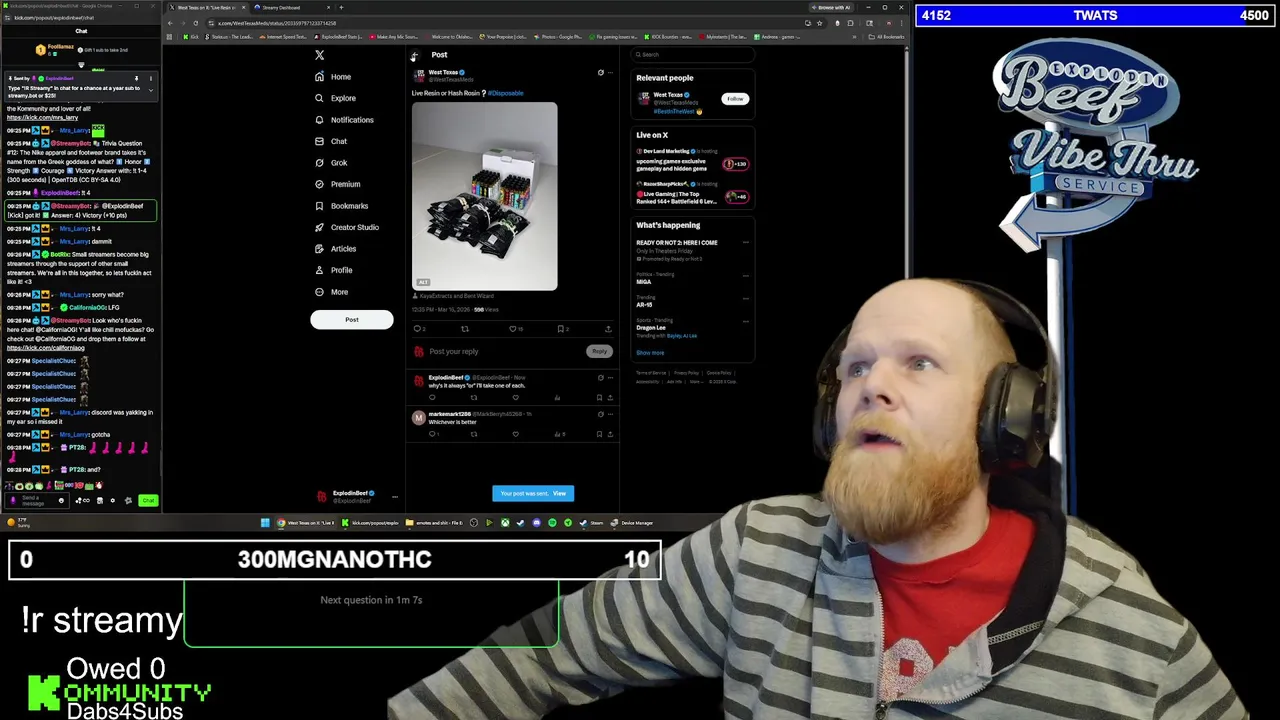Viewport: 1280px width, 720px height.
Task: Open Device Manager from the taskbar
Action: tap(632, 523)
